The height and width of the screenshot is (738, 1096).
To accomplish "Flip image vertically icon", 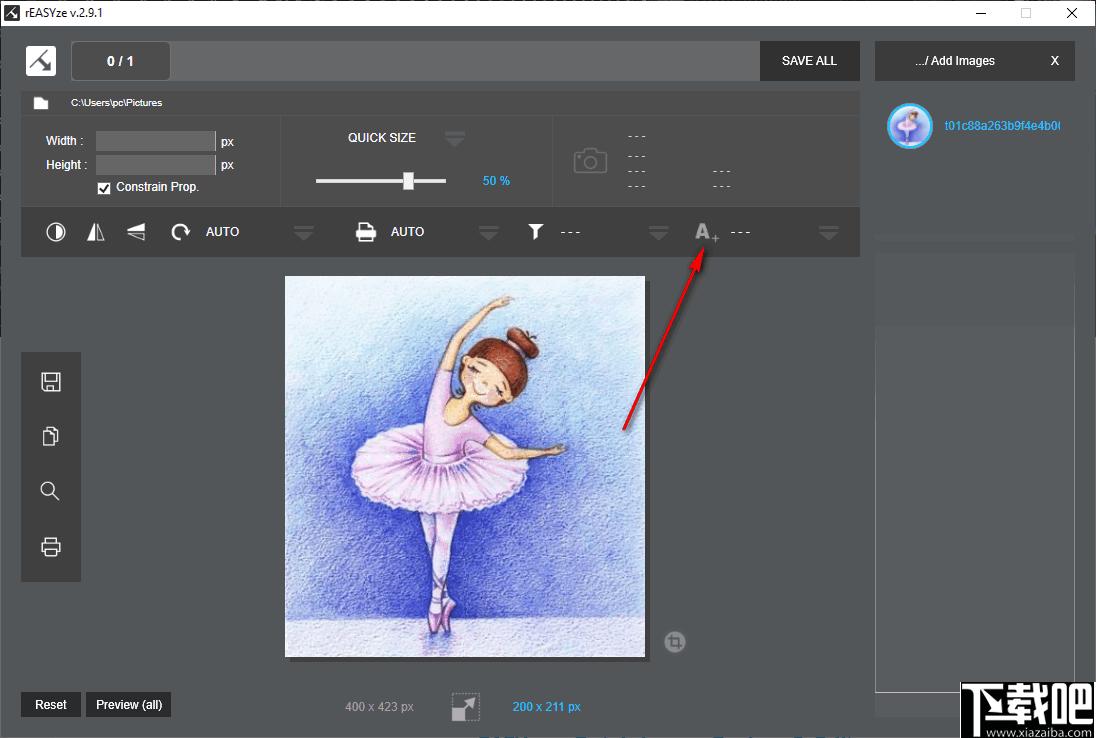I will 136,231.
